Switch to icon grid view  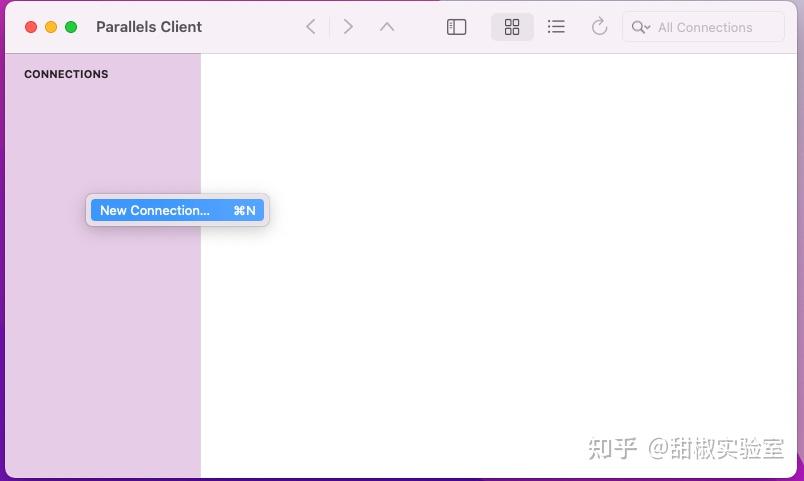(512, 27)
